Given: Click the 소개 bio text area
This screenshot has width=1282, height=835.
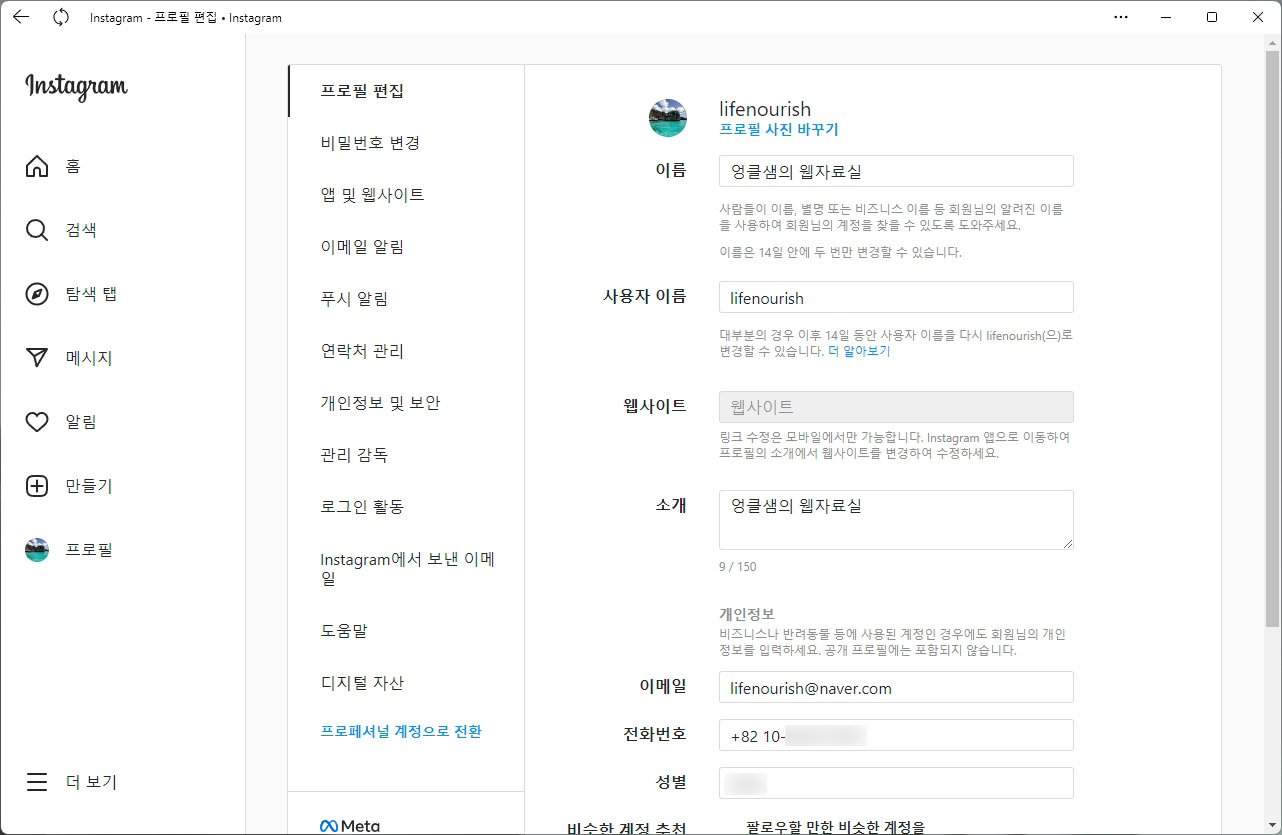Looking at the screenshot, I should coord(896,520).
